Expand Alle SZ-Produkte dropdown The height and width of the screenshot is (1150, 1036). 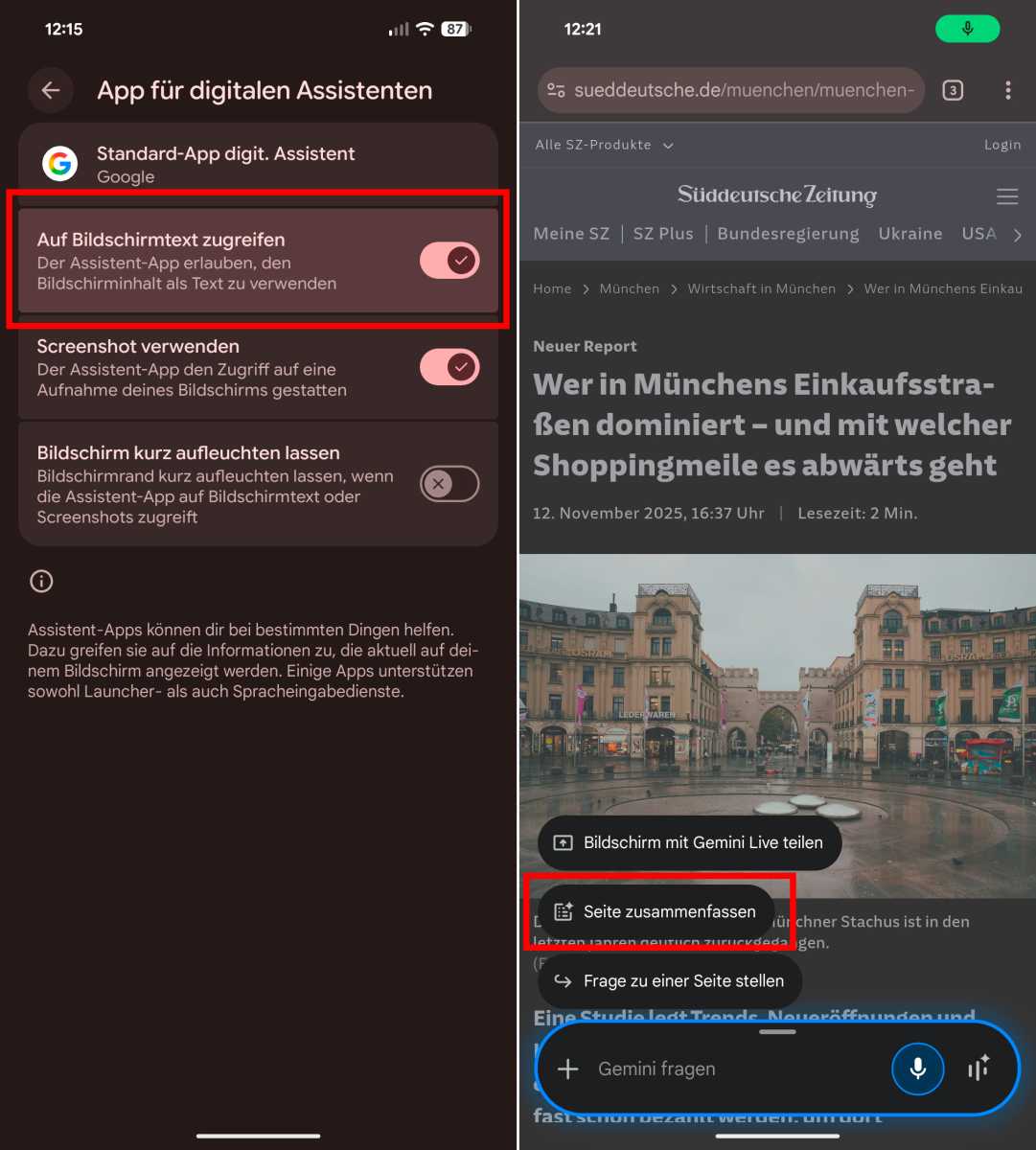point(604,145)
